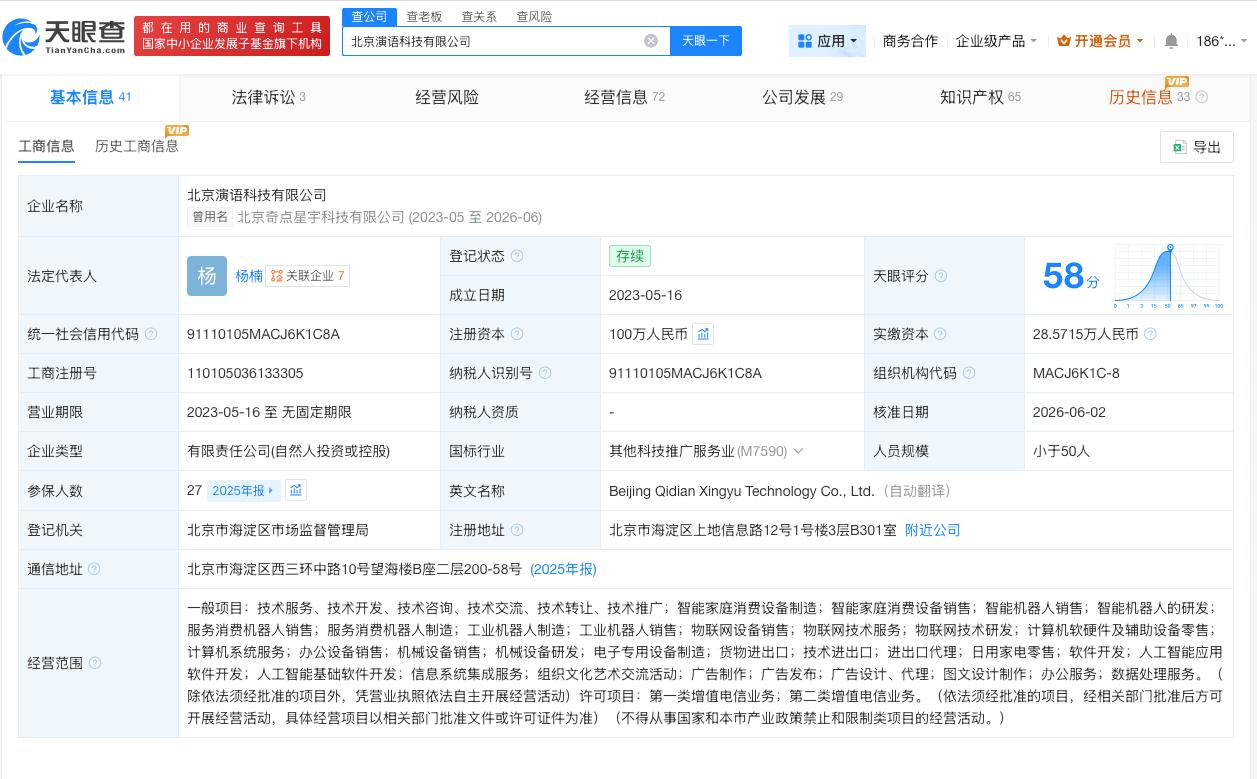Open the 商务合作 link

[910, 41]
